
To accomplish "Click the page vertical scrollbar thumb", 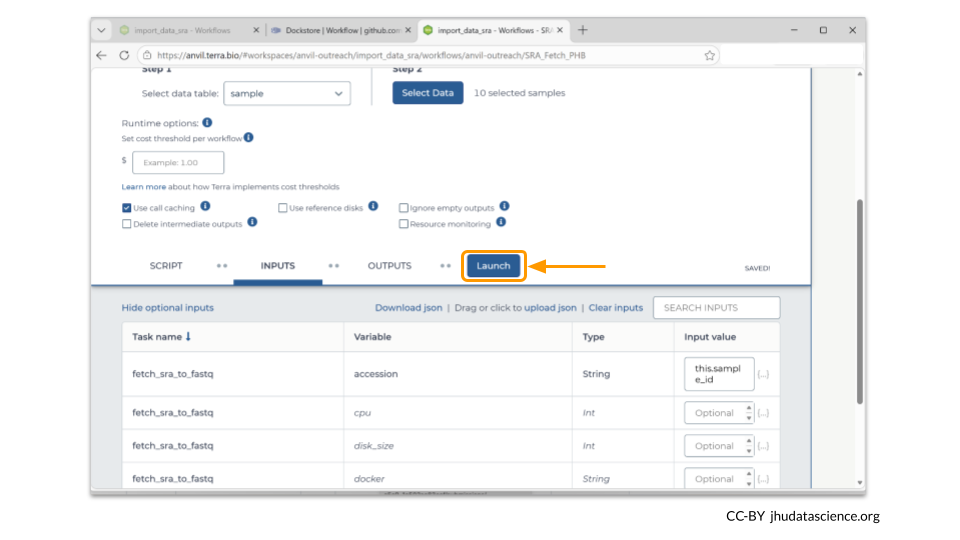I will (860, 301).
